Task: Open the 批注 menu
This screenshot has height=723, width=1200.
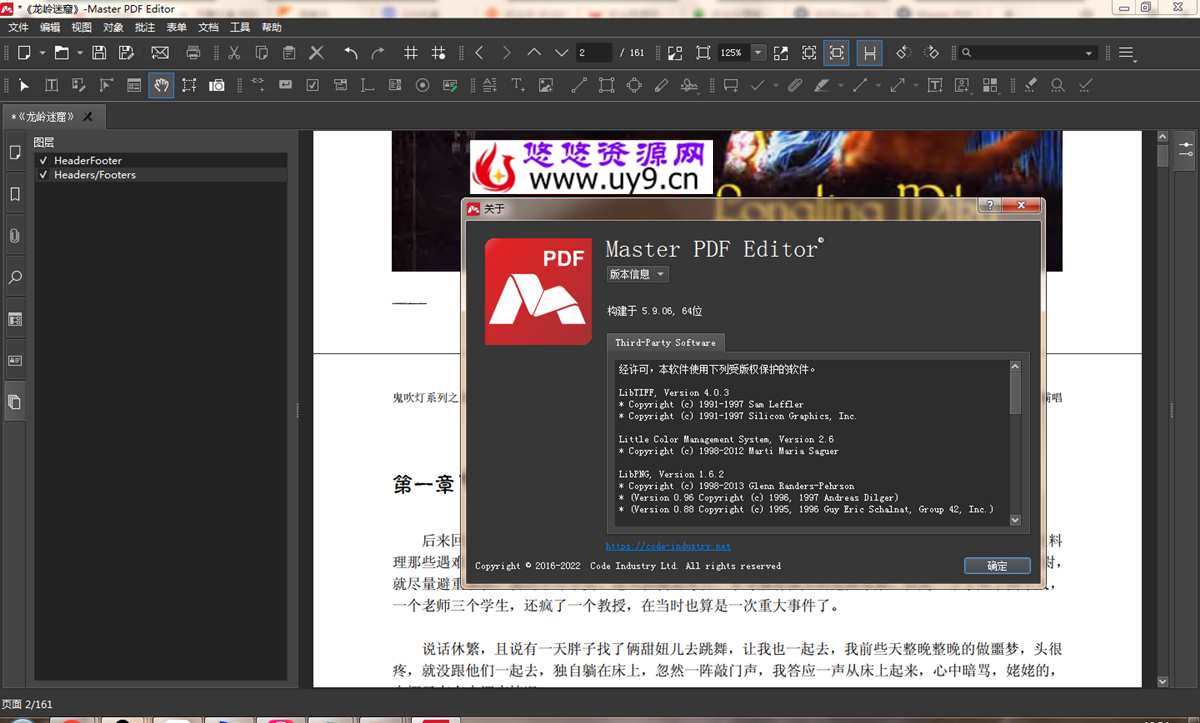Action: coord(145,27)
